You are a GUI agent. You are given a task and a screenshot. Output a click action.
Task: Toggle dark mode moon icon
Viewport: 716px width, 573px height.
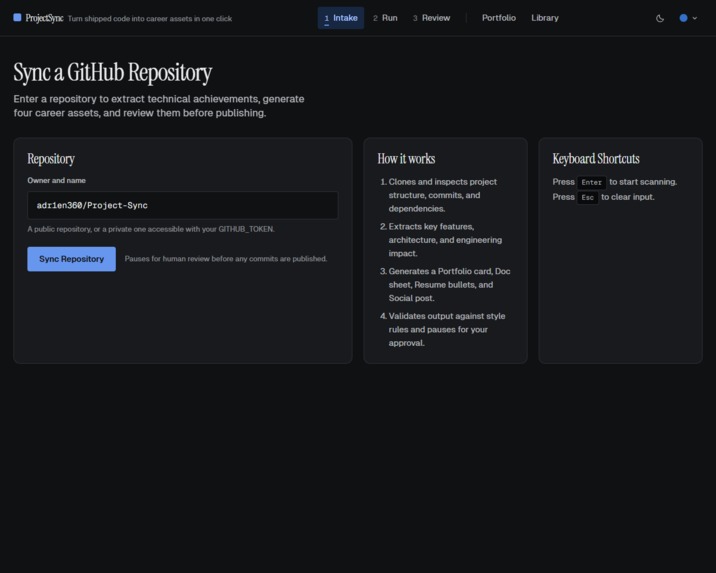tap(660, 18)
